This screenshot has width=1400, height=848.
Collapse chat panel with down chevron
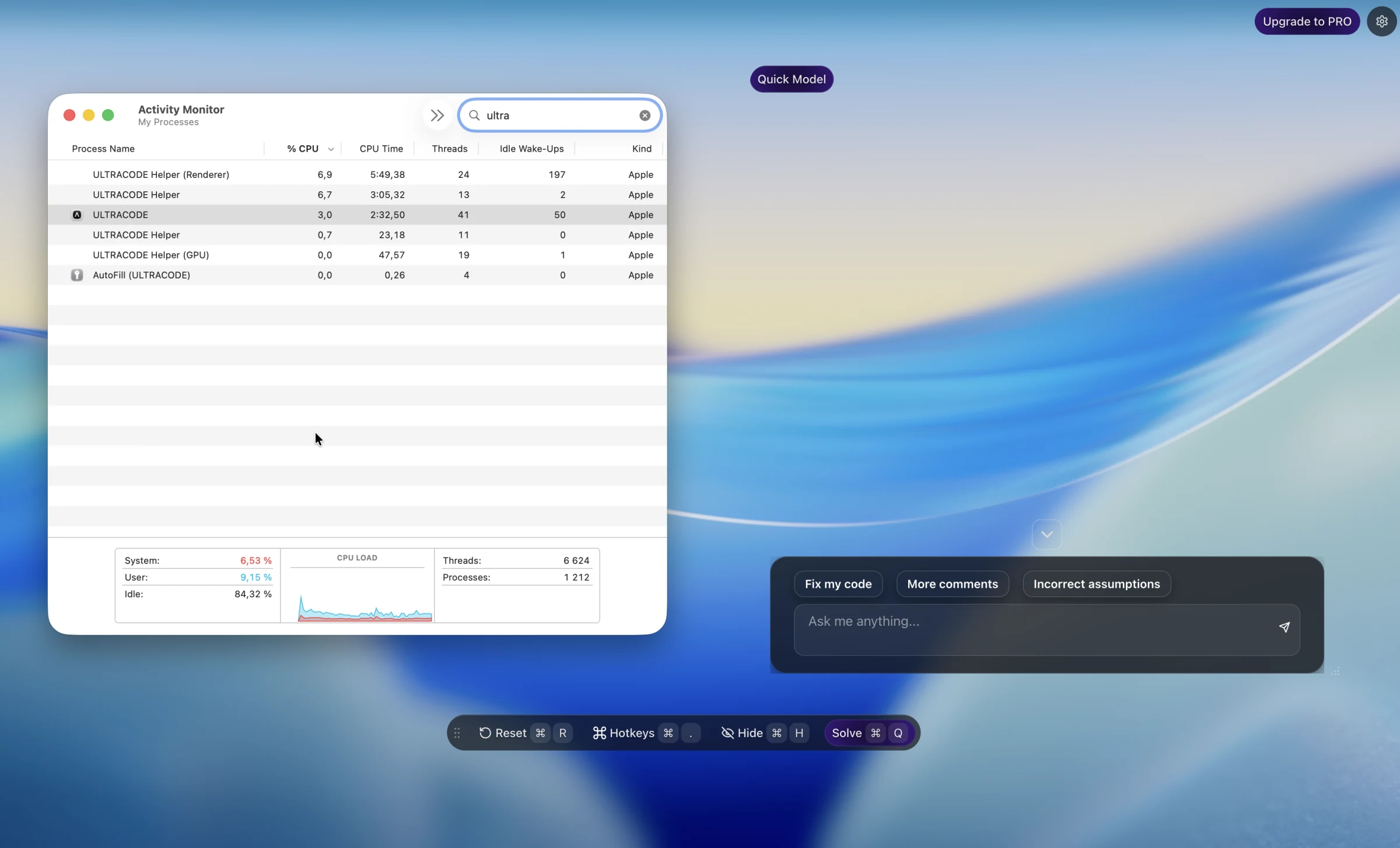[x=1046, y=534]
